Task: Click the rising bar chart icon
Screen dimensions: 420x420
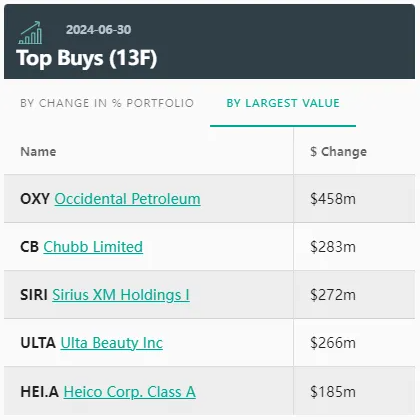Action: coord(30,33)
